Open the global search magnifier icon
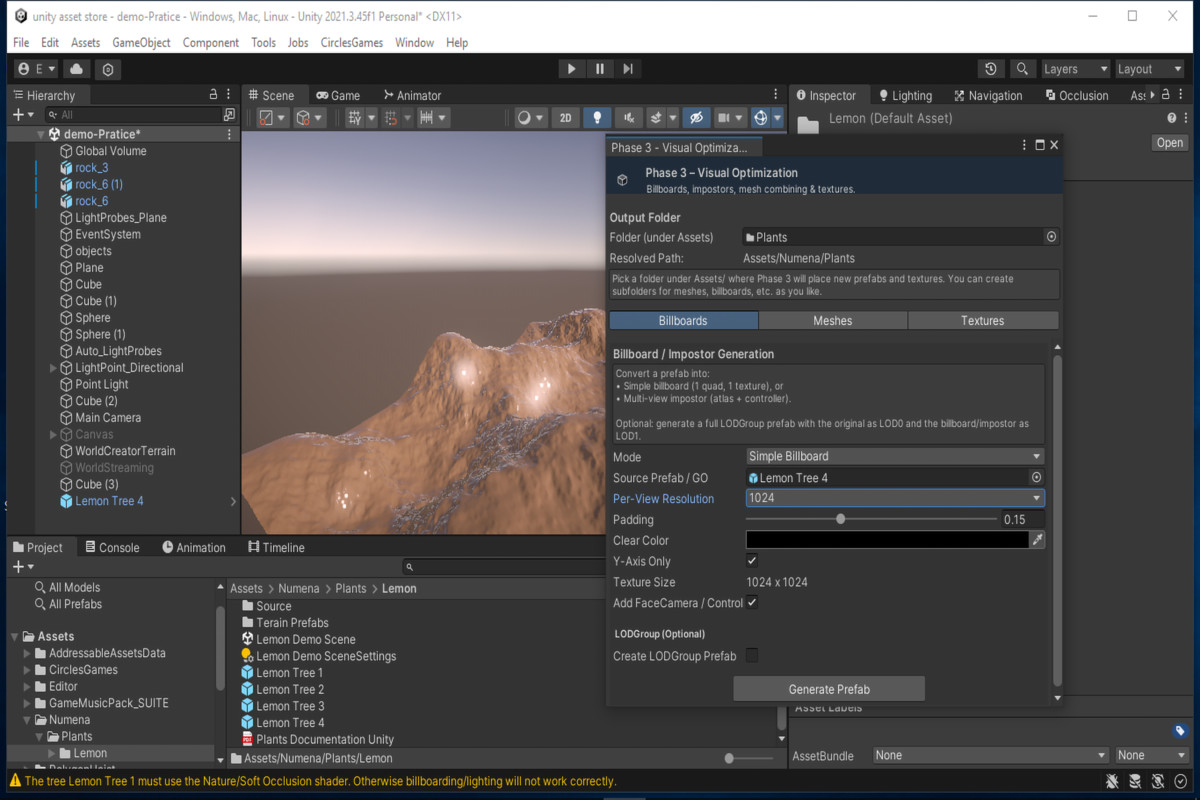 [1021, 69]
